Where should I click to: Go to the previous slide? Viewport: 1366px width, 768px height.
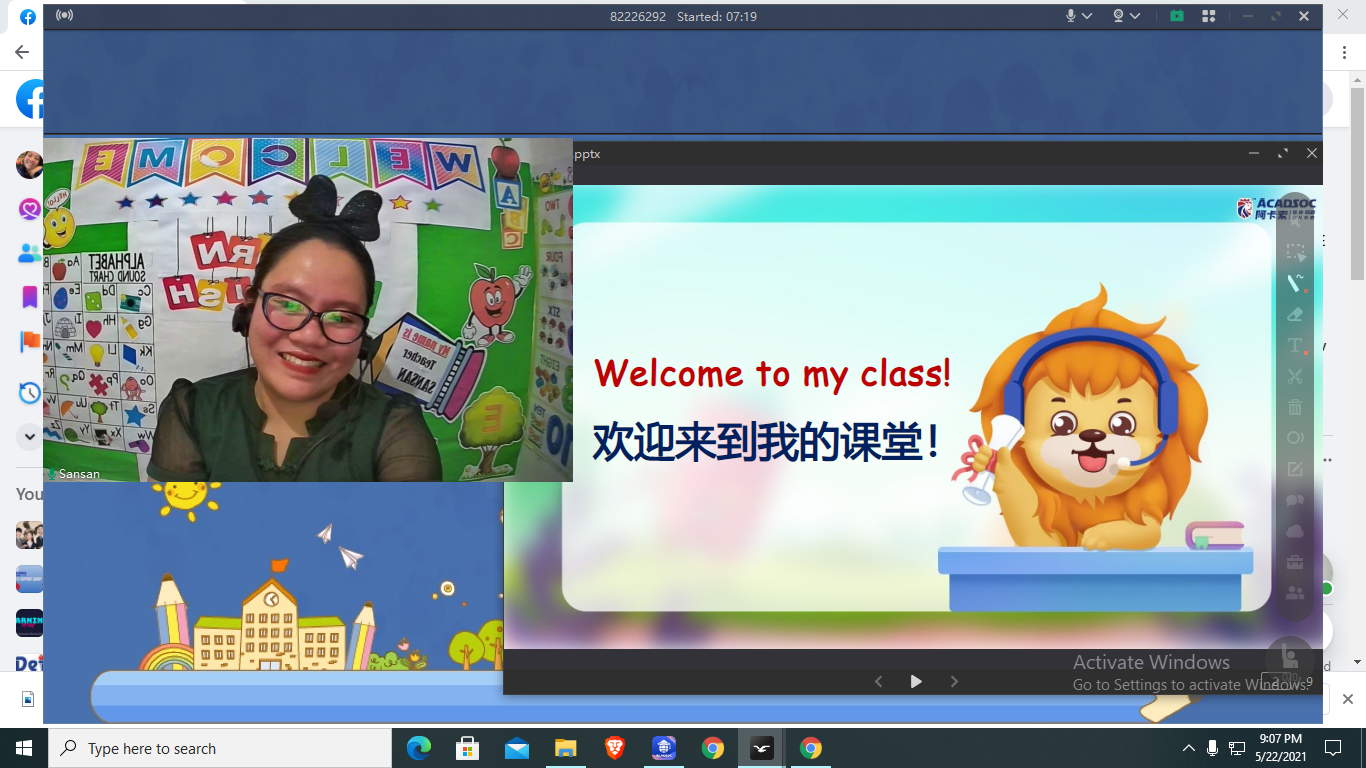coord(879,681)
